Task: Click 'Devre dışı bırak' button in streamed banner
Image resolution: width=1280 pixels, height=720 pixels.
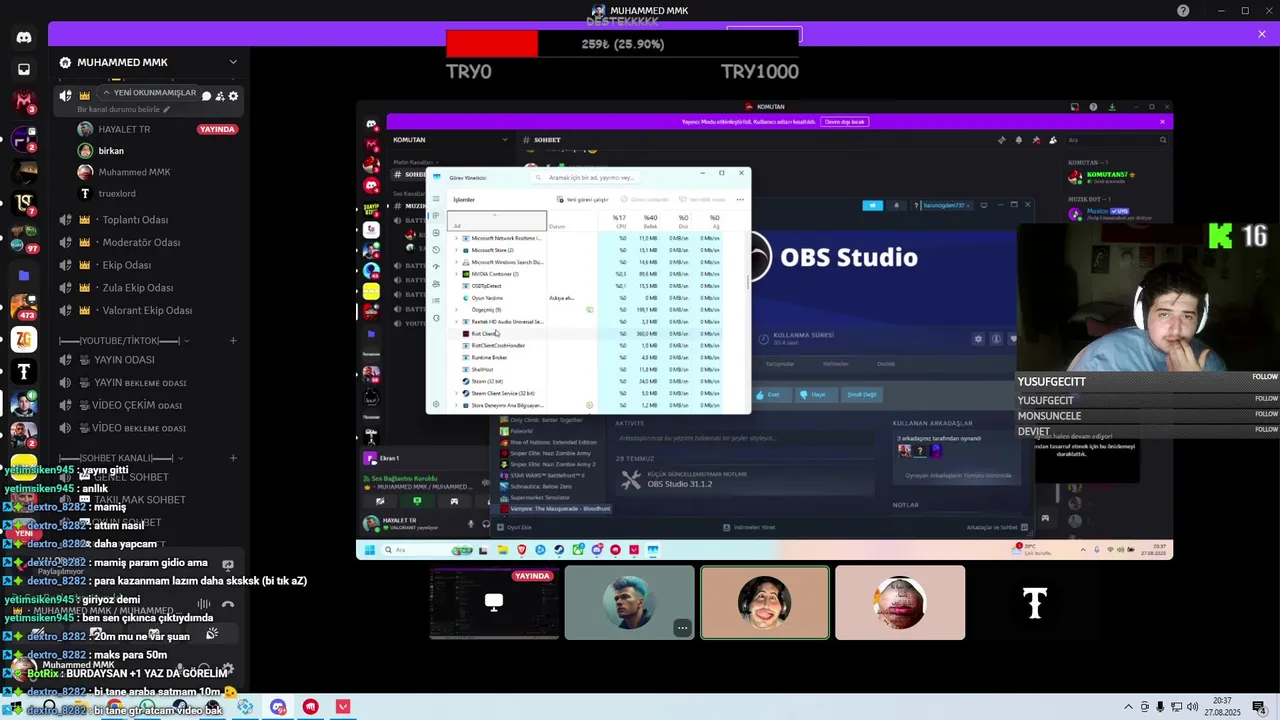Action: point(844,122)
